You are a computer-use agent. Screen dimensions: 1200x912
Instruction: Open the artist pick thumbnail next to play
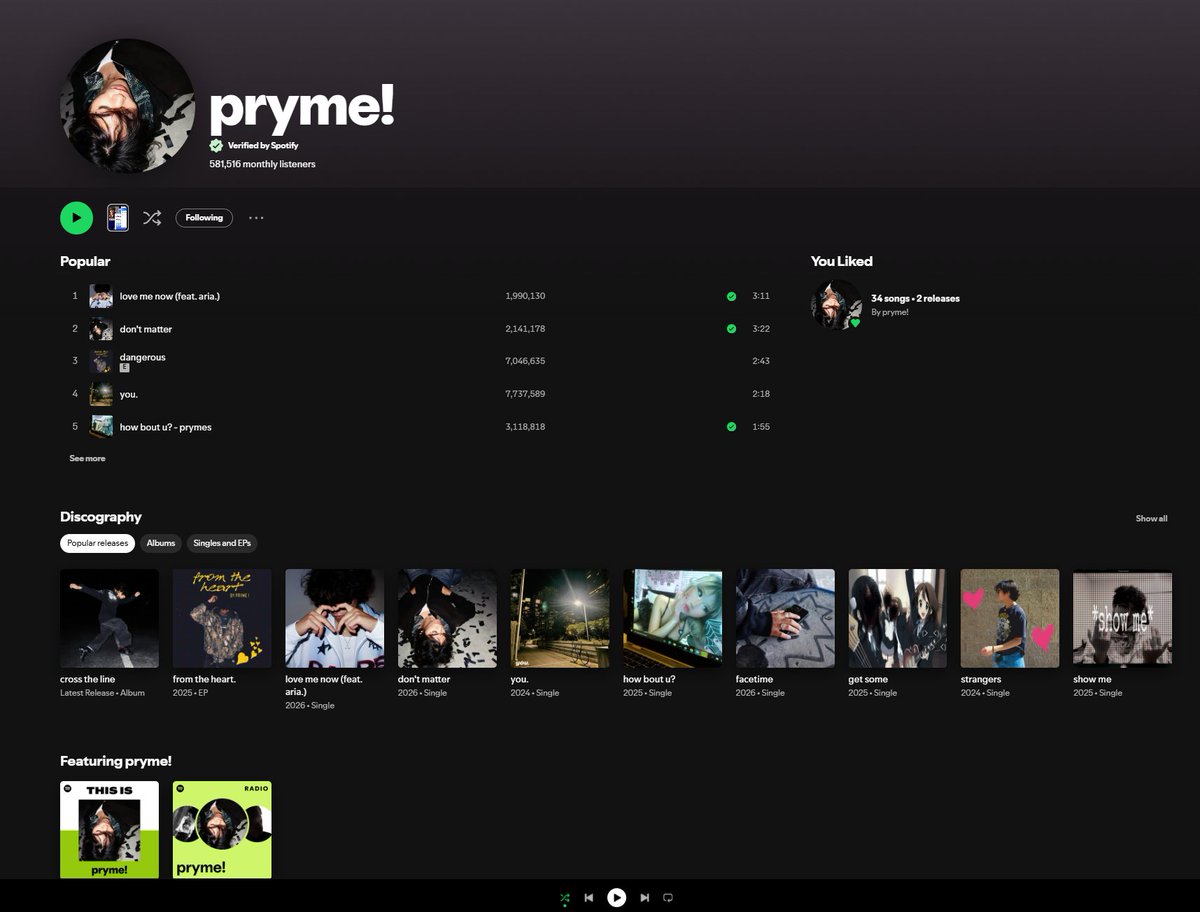(x=118, y=218)
